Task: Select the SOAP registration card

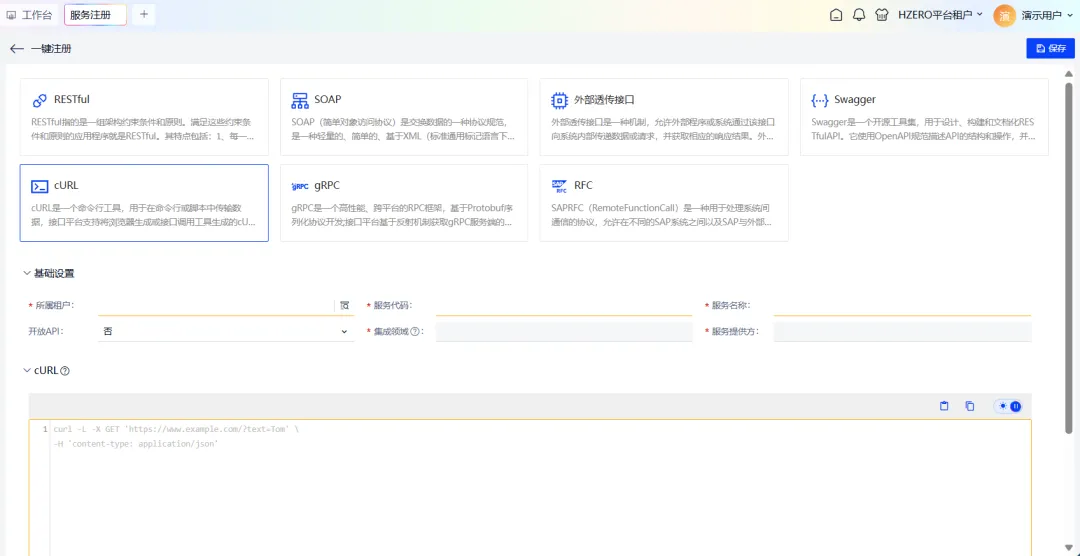Action: [404, 117]
